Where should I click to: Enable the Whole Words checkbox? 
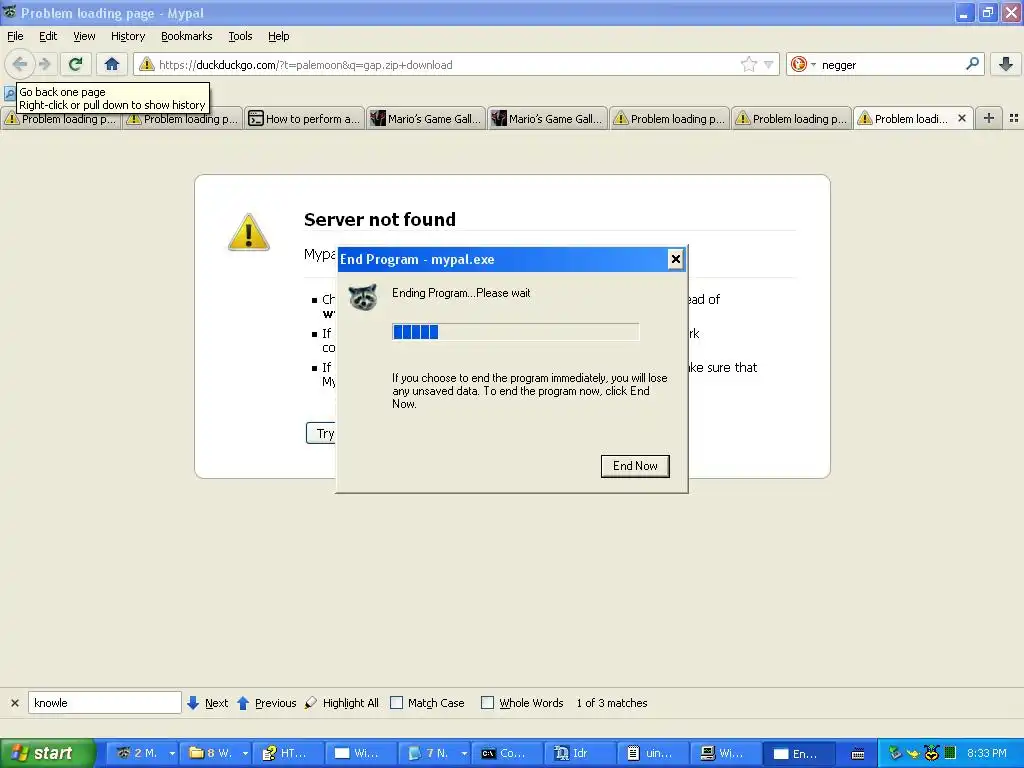pyautogui.click(x=487, y=703)
